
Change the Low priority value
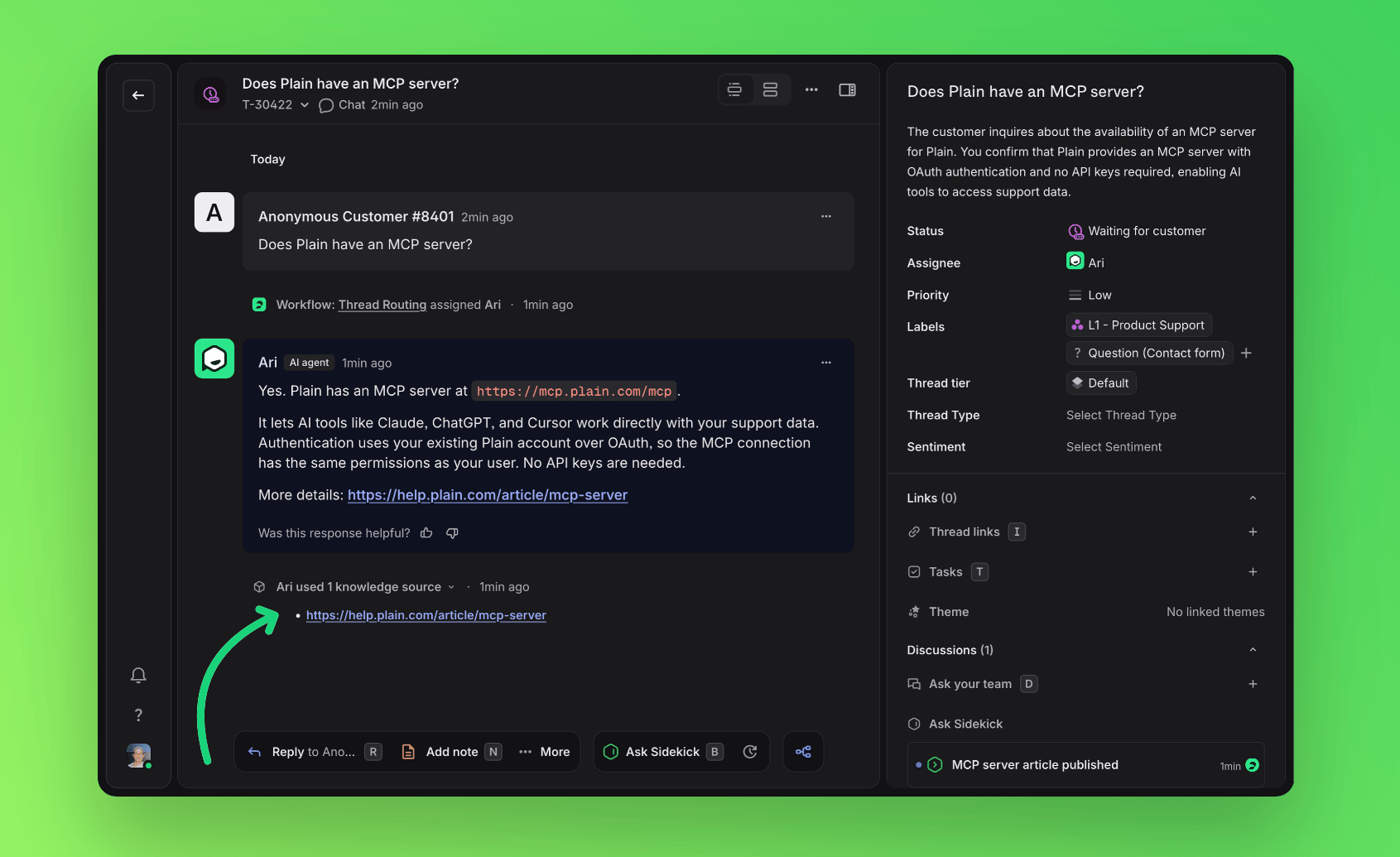click(1090, 295)
